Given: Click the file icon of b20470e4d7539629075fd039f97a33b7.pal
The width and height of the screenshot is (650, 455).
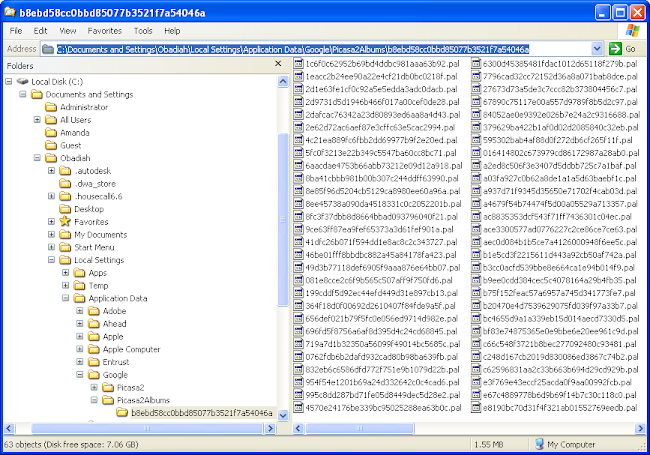Looking at the screenshot, I should tap(476, 306).
